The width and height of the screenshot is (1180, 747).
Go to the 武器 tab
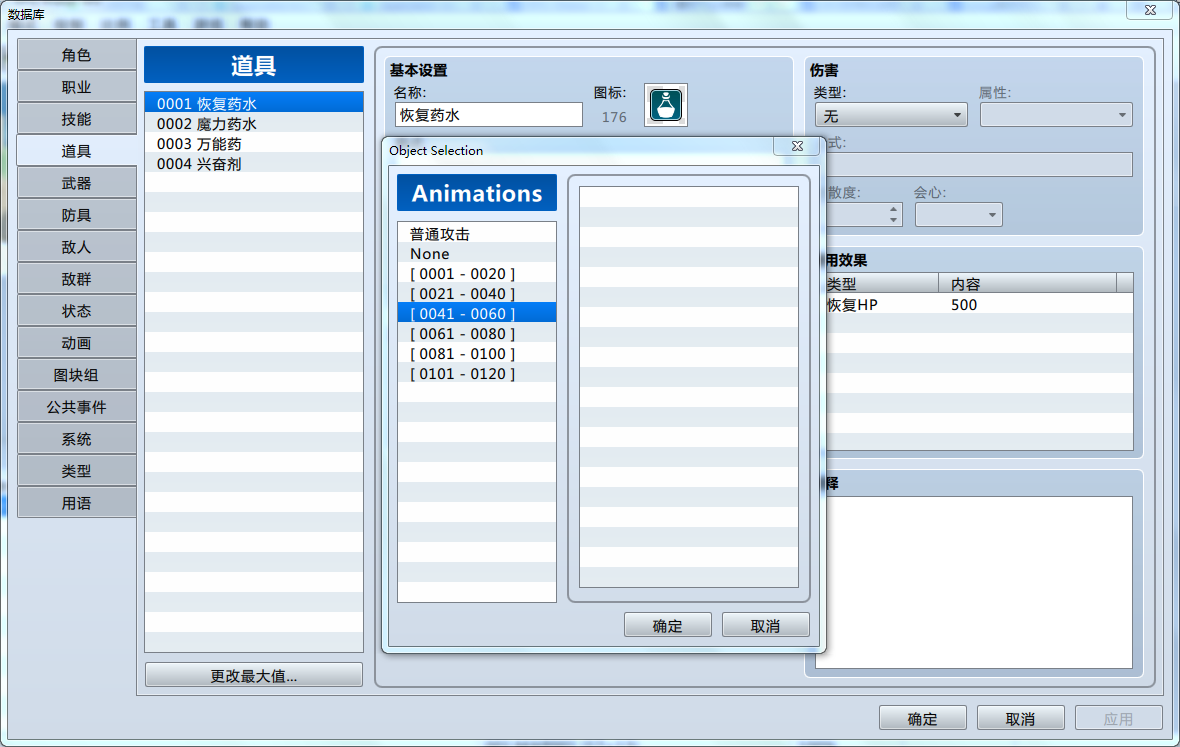[x=77, y=183]
